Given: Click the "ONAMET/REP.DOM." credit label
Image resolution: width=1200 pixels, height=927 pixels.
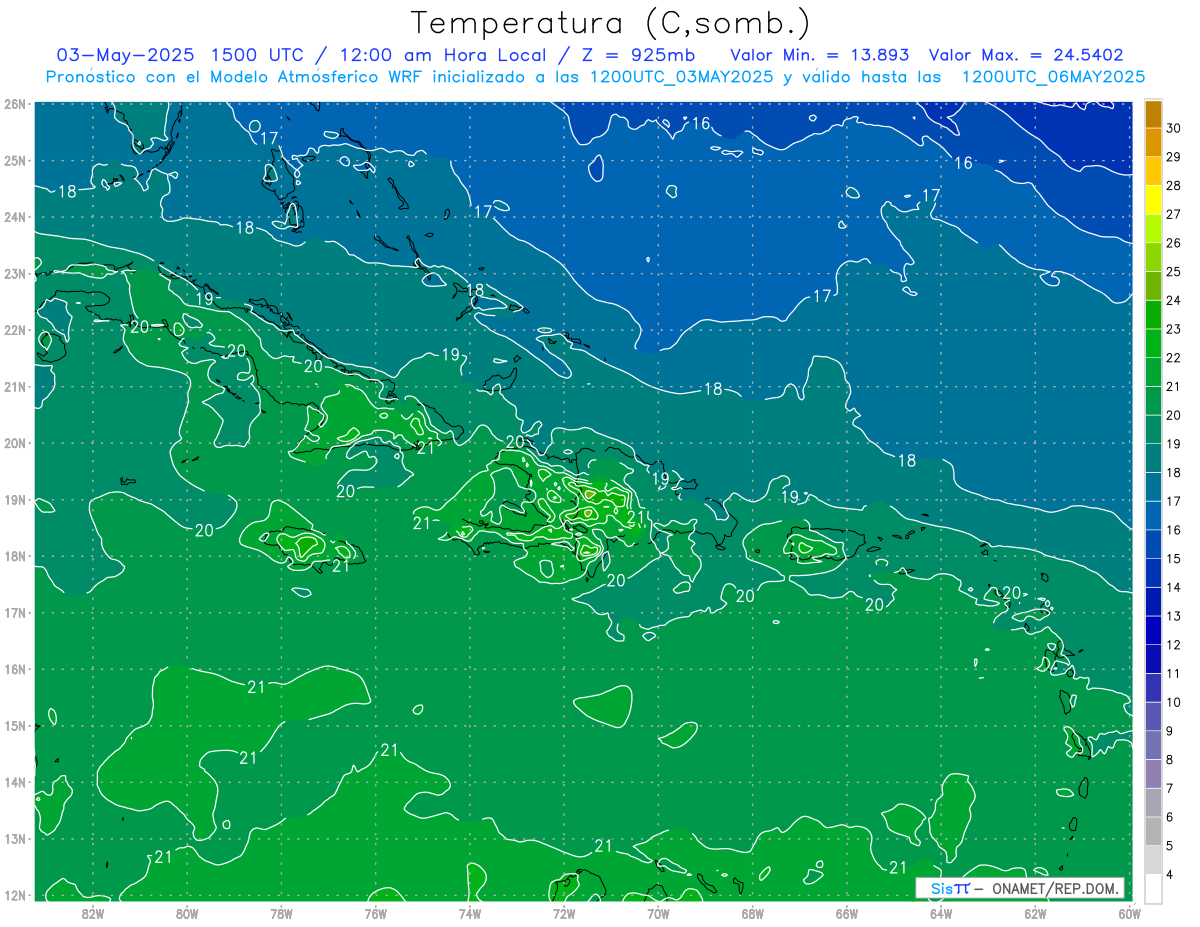Looking at the screenshot, I should [1054, 888].
